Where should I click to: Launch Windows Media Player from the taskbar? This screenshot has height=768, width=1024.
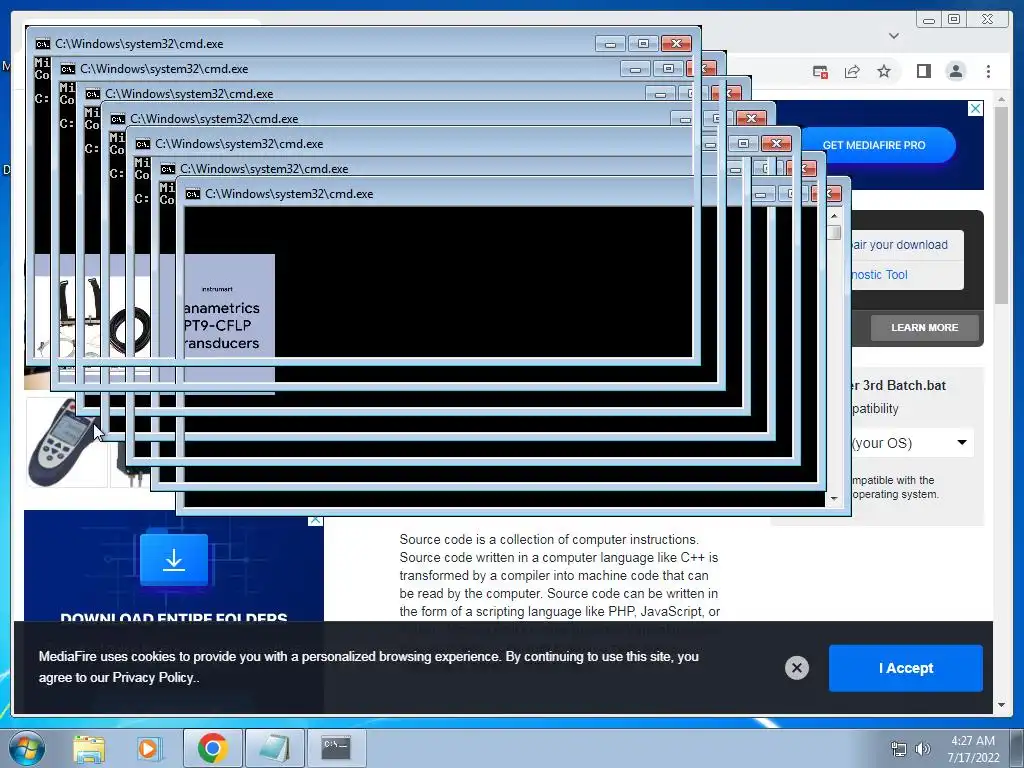[x=149, y=748]
